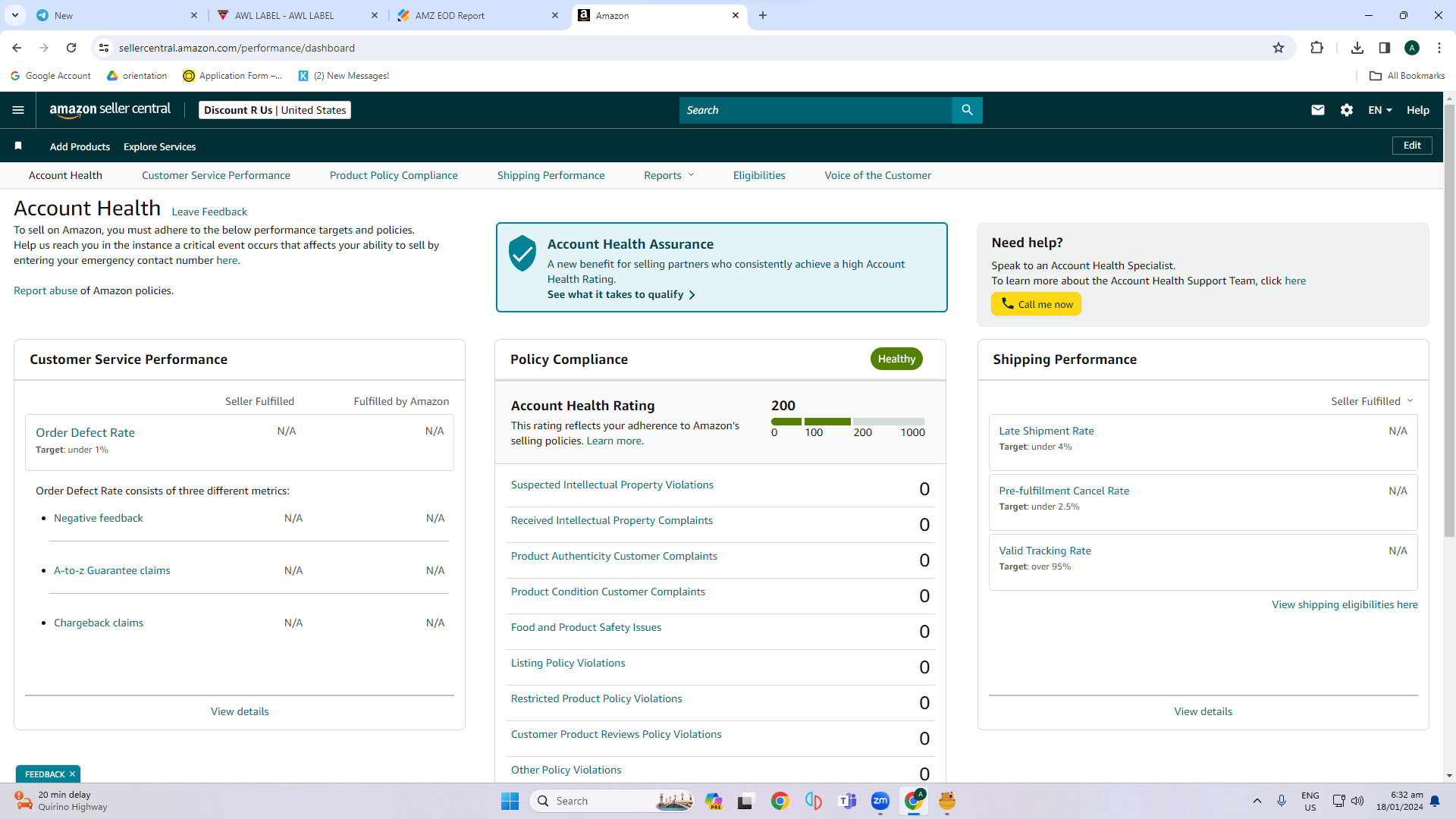Show hidden system tray icons

(1257, 801)
